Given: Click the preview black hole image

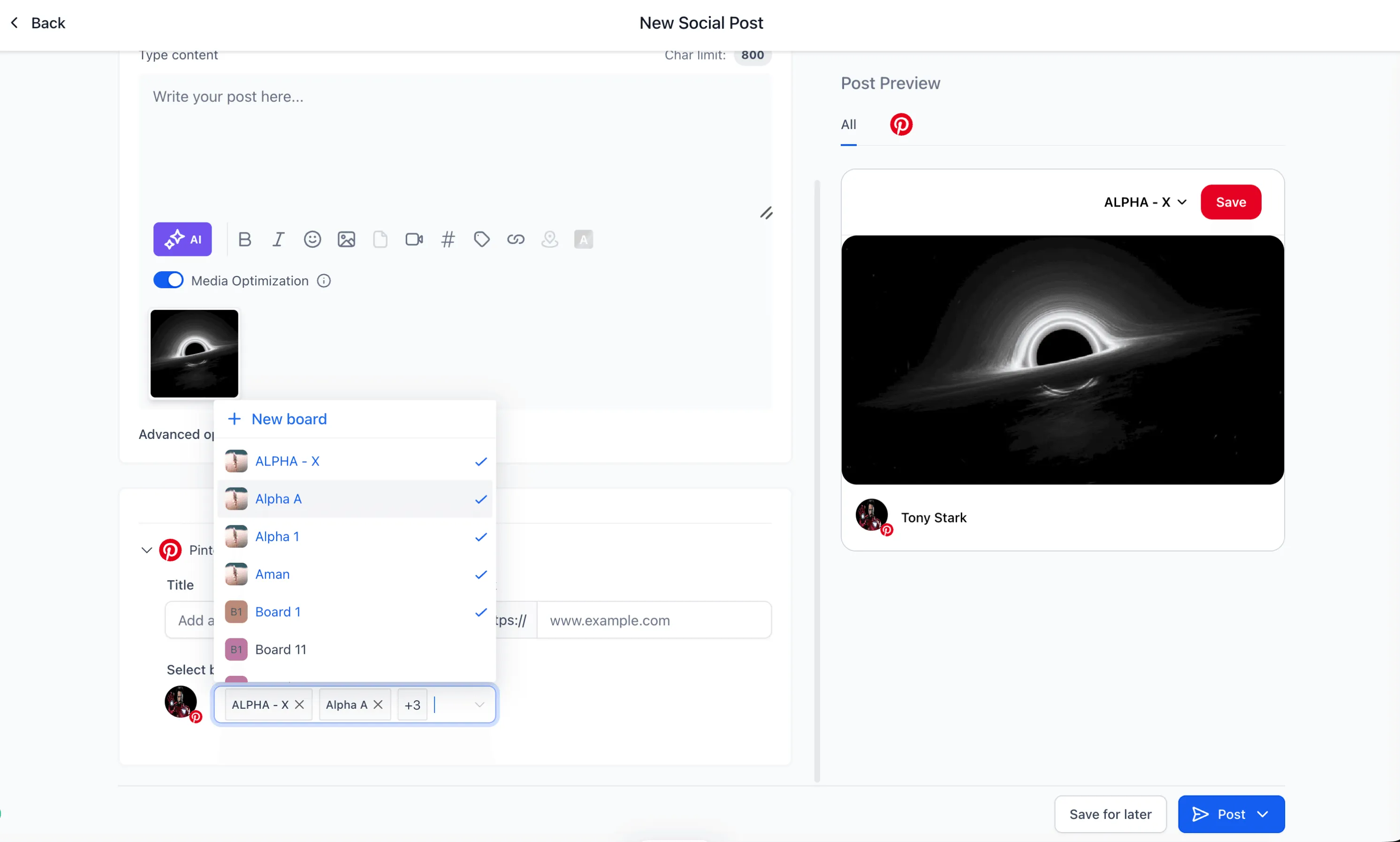Looking at the screenshot, I should [x=1062, y=360].
